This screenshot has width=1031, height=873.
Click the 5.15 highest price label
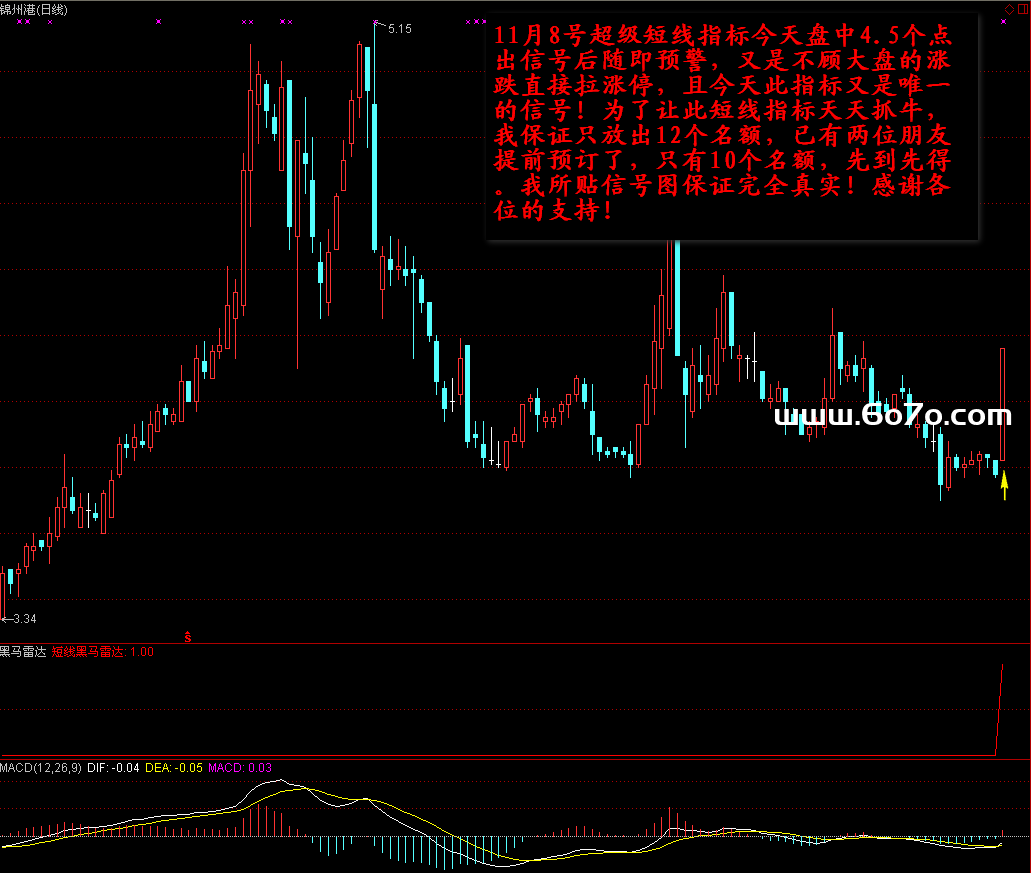tap(399, 29)
